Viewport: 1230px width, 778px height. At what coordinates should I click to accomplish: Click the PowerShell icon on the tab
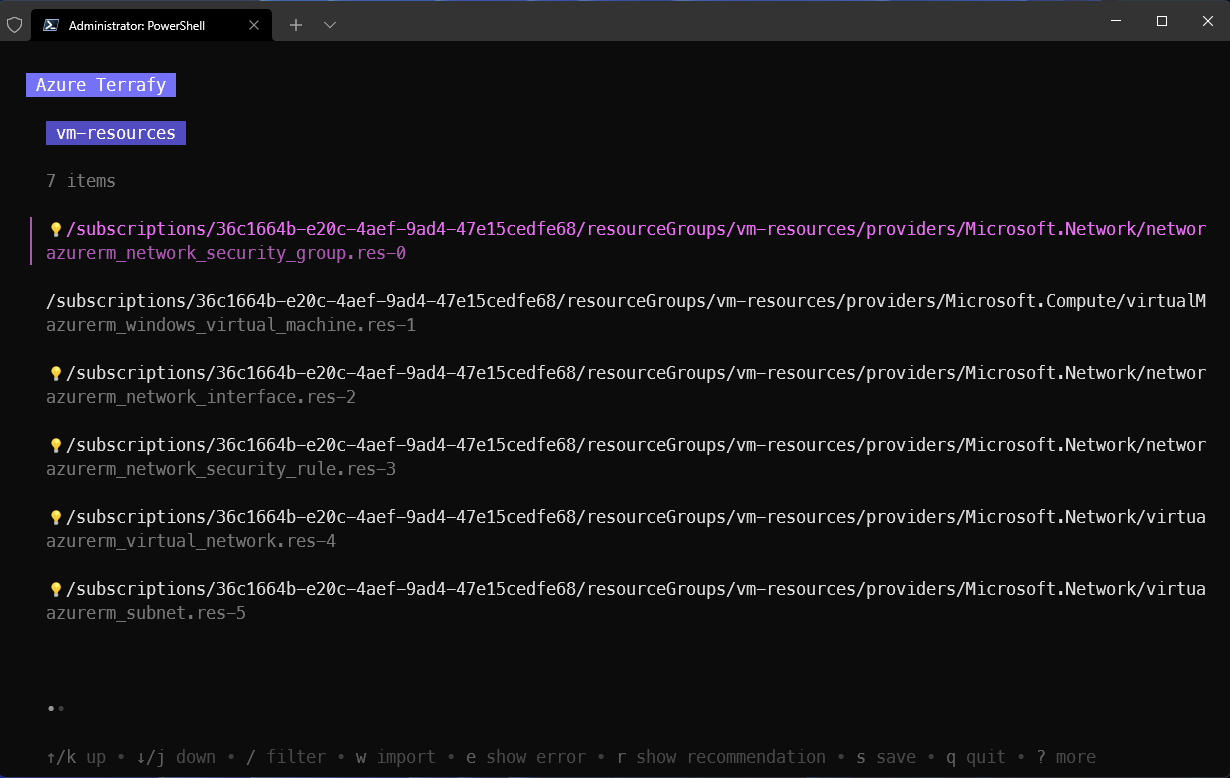(x=50, y=25)
